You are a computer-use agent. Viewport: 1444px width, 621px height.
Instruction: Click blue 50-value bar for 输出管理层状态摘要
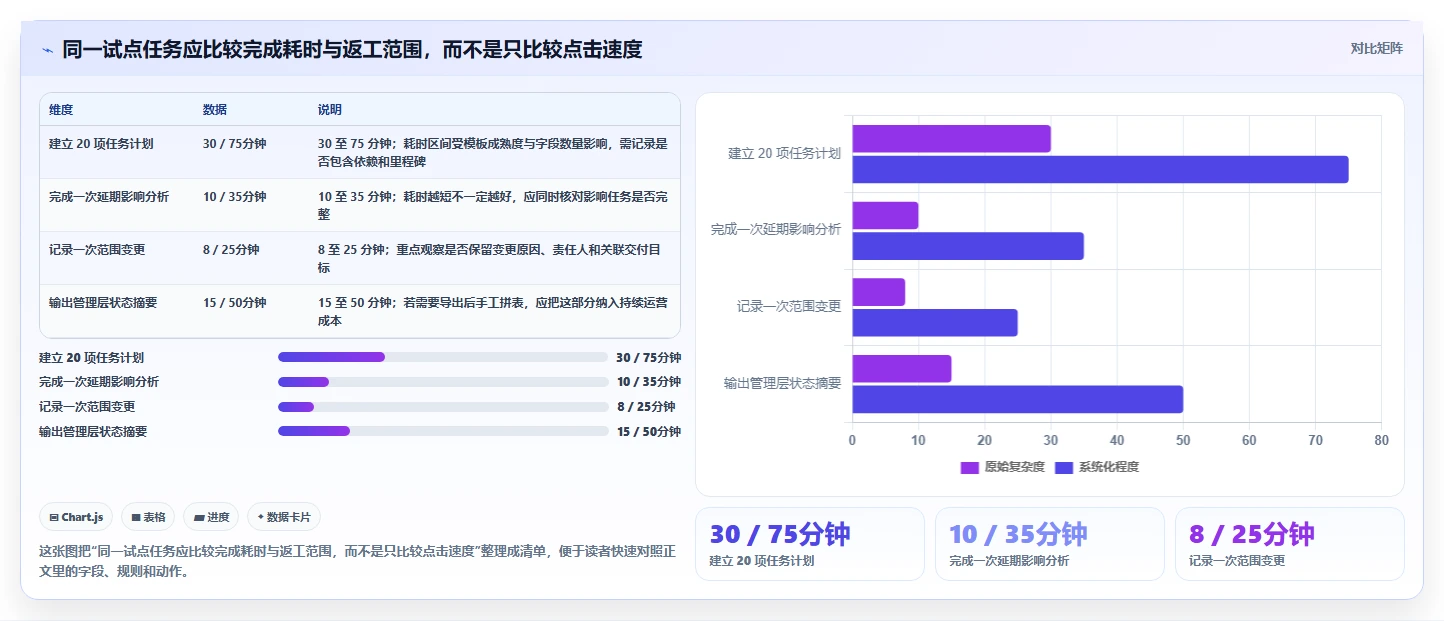(x=1017, y=399)
